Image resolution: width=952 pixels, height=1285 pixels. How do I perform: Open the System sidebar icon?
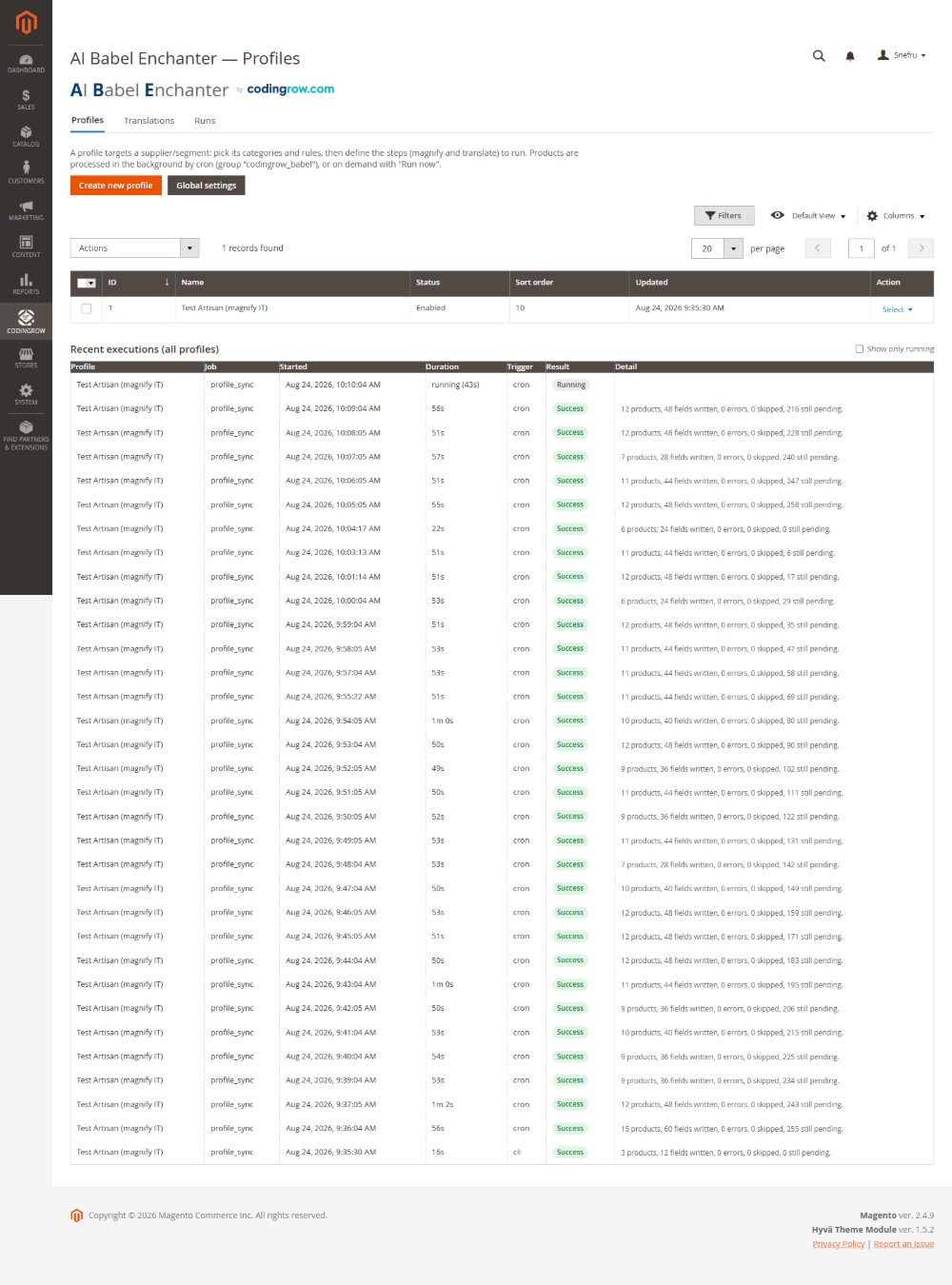point(26,394)
